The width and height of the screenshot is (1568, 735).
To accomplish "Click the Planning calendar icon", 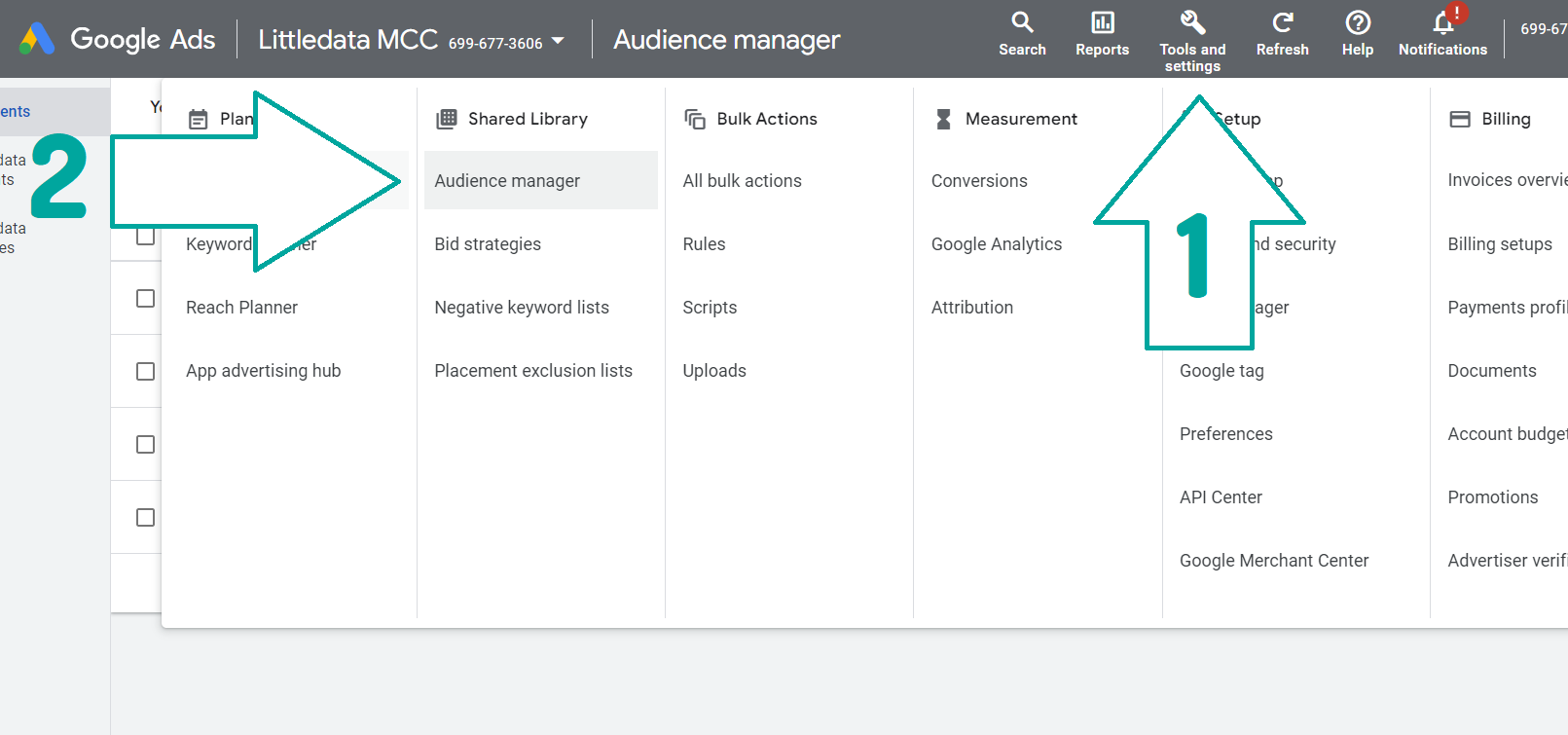I will point(198,119).
